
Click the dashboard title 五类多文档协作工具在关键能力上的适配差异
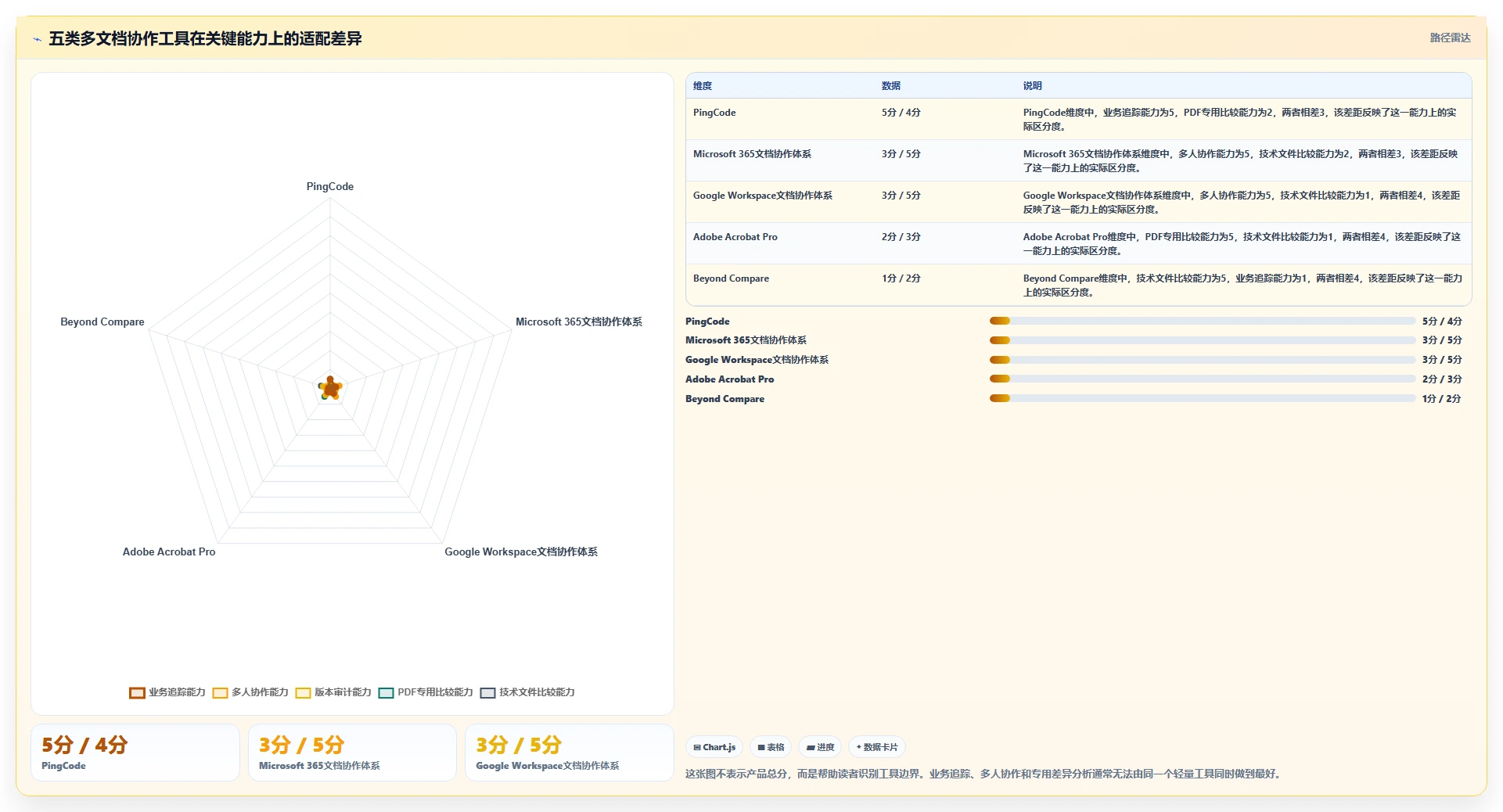pyautogui.click(x=205, y=38)
